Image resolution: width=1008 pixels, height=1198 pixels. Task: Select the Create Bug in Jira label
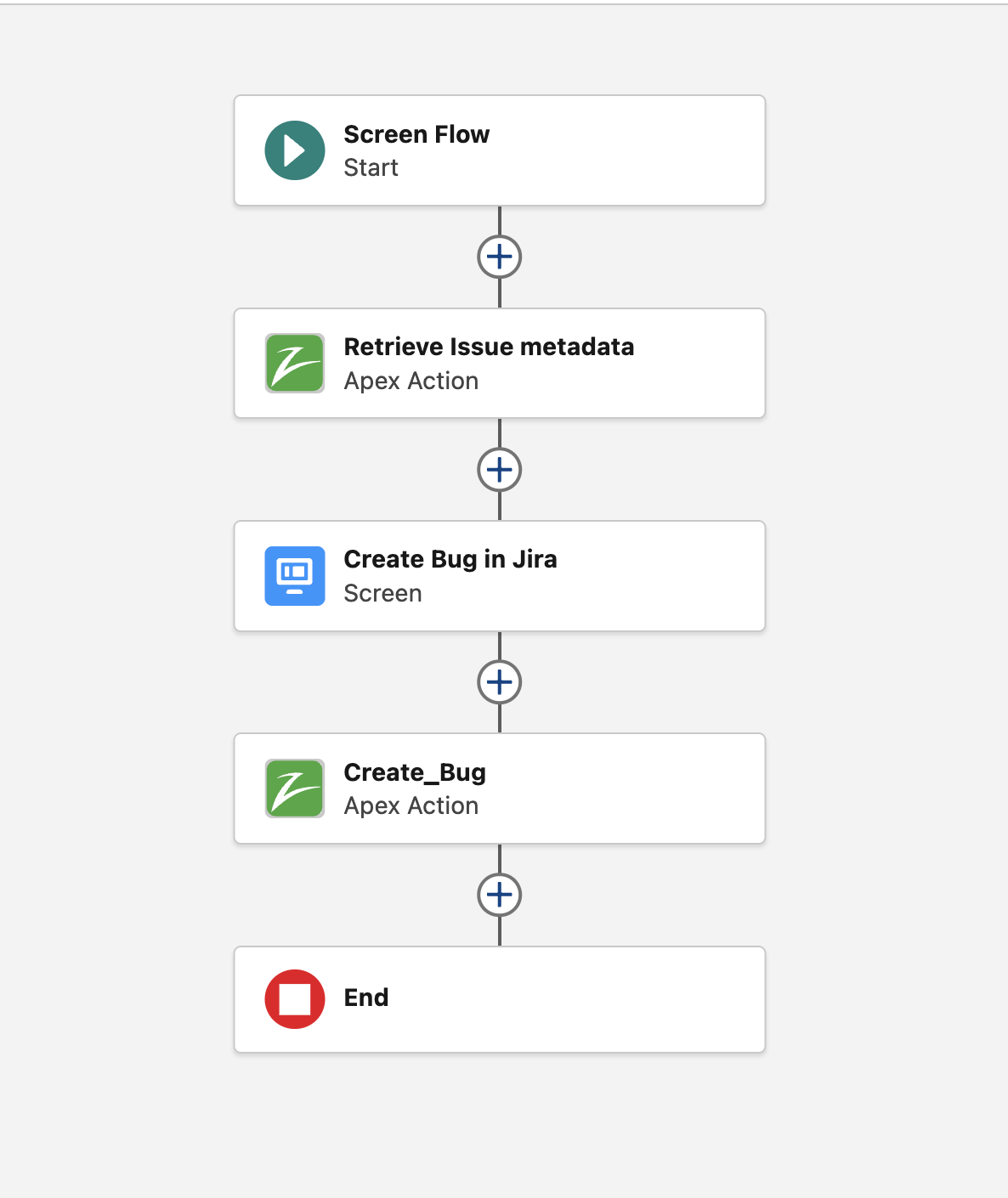(x=450, y=559)
